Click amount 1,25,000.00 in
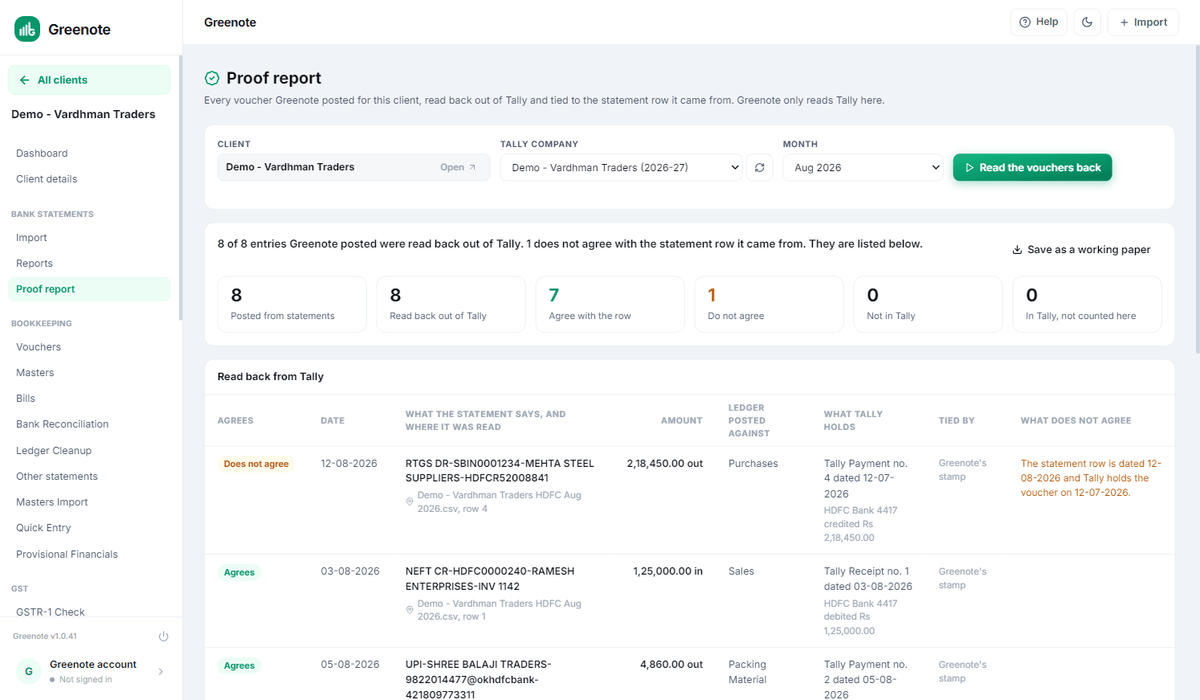 pos(668,571)
